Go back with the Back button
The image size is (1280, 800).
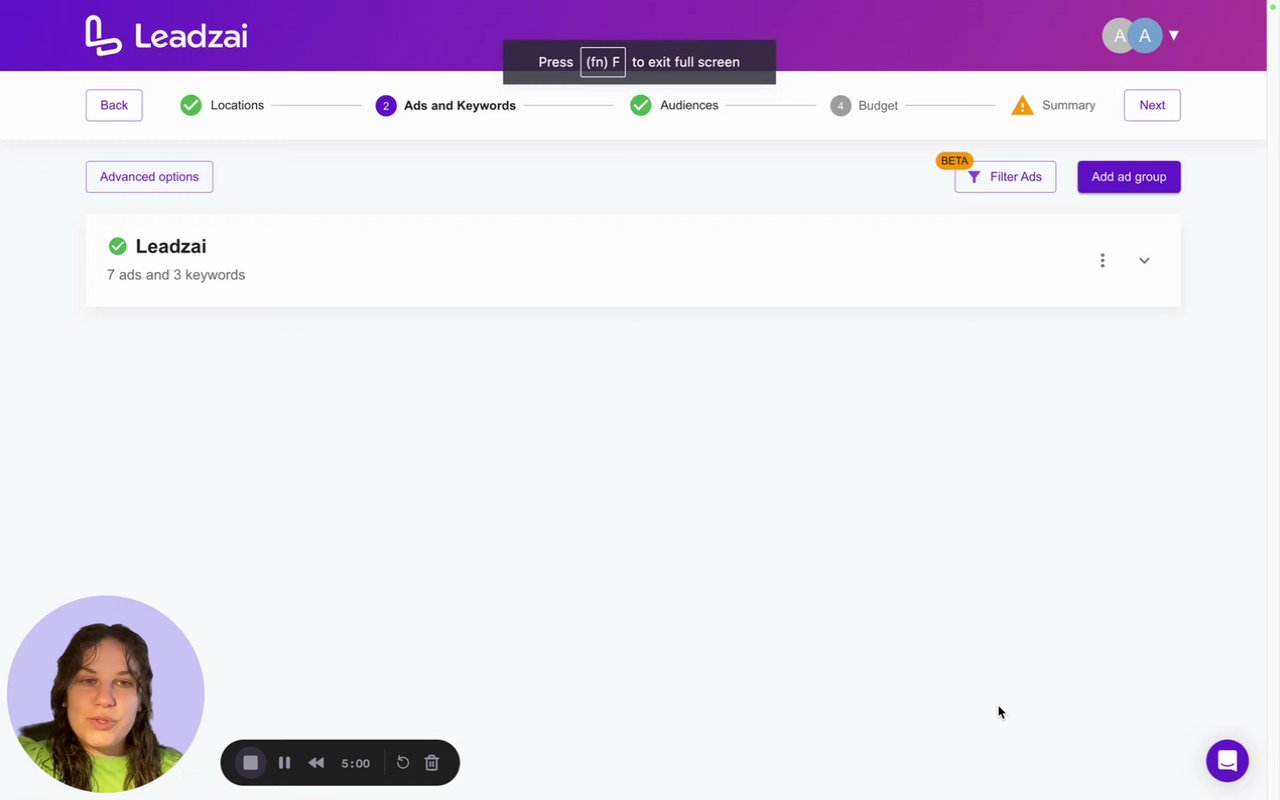point(114,105)
